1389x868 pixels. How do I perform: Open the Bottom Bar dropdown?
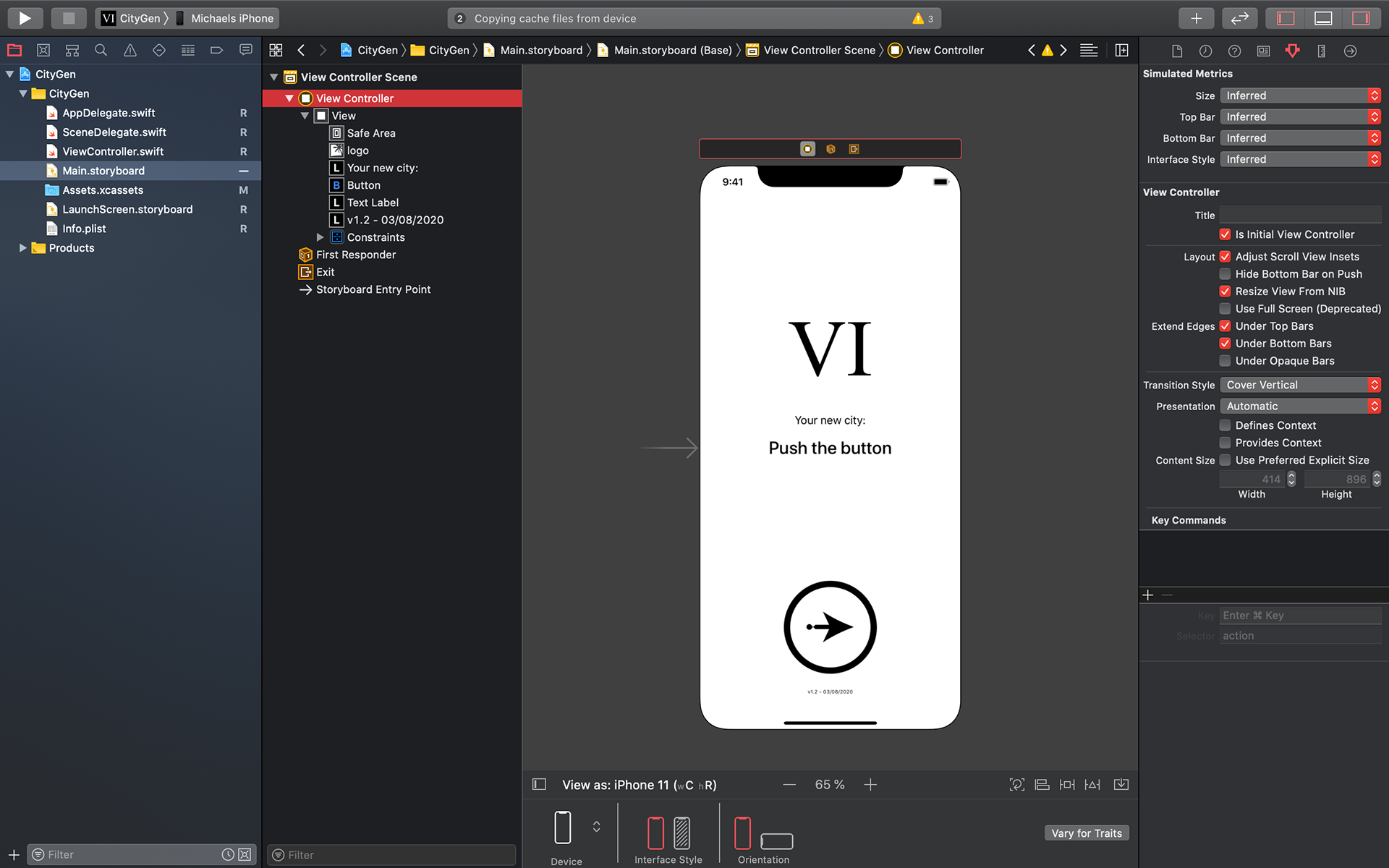(1300, 137)
